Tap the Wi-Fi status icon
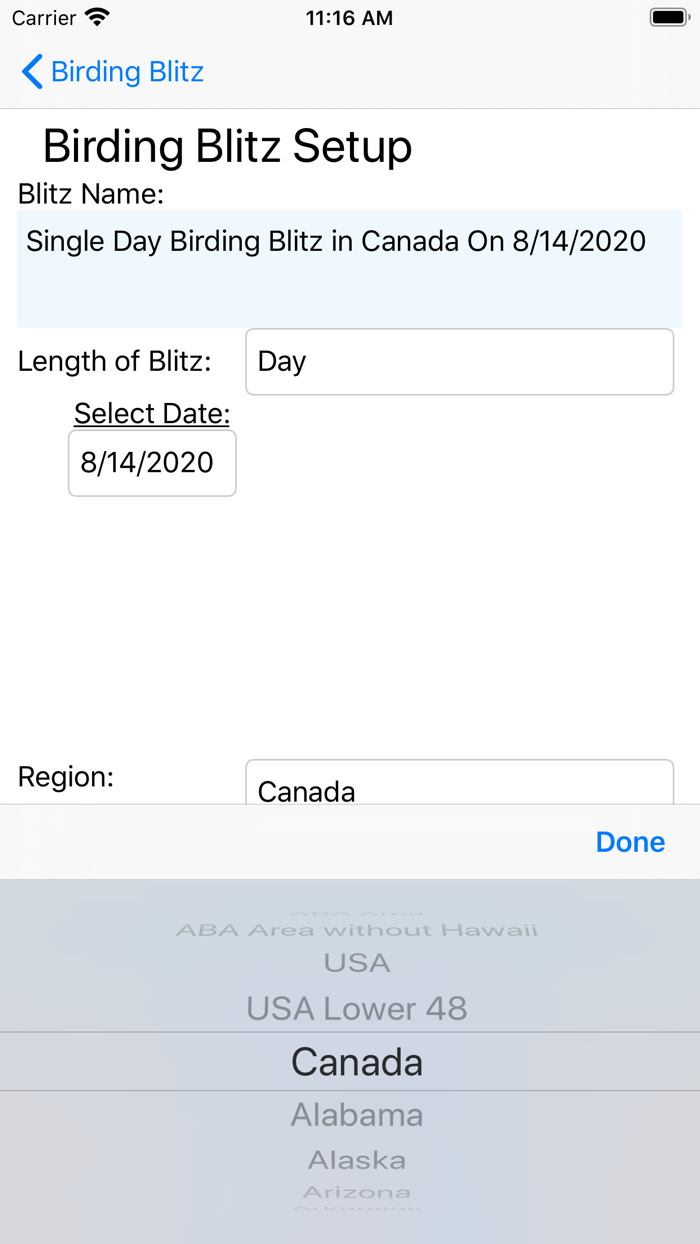This screenshot has height=1244, width=700. (x=97, y=18)
